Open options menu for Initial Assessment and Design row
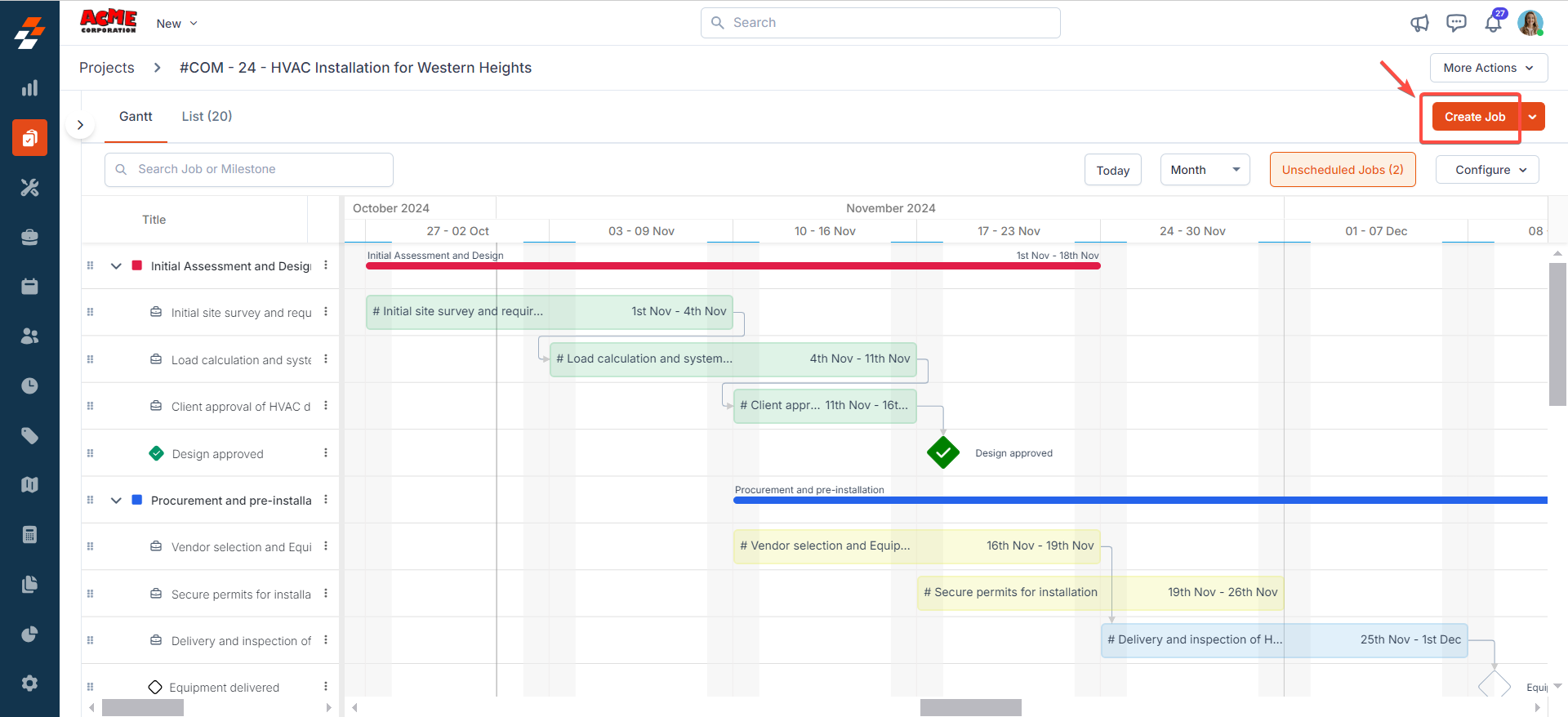Image resolution: width=1568 pixels, height=717 pixels. (326, 265)
